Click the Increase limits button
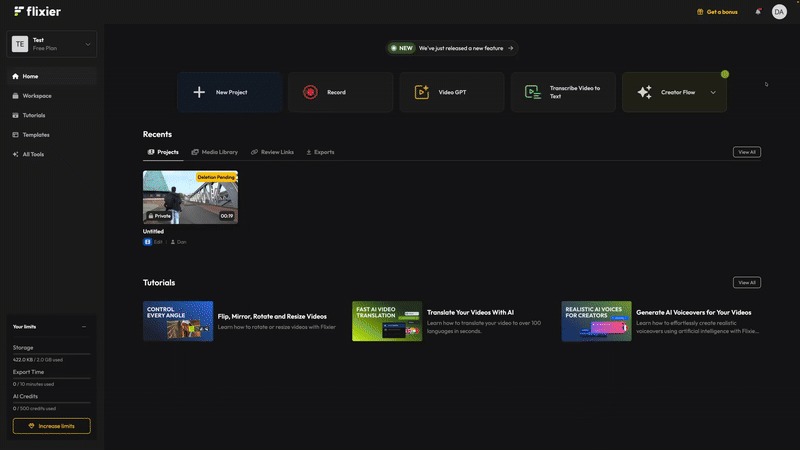 (52, 426)
